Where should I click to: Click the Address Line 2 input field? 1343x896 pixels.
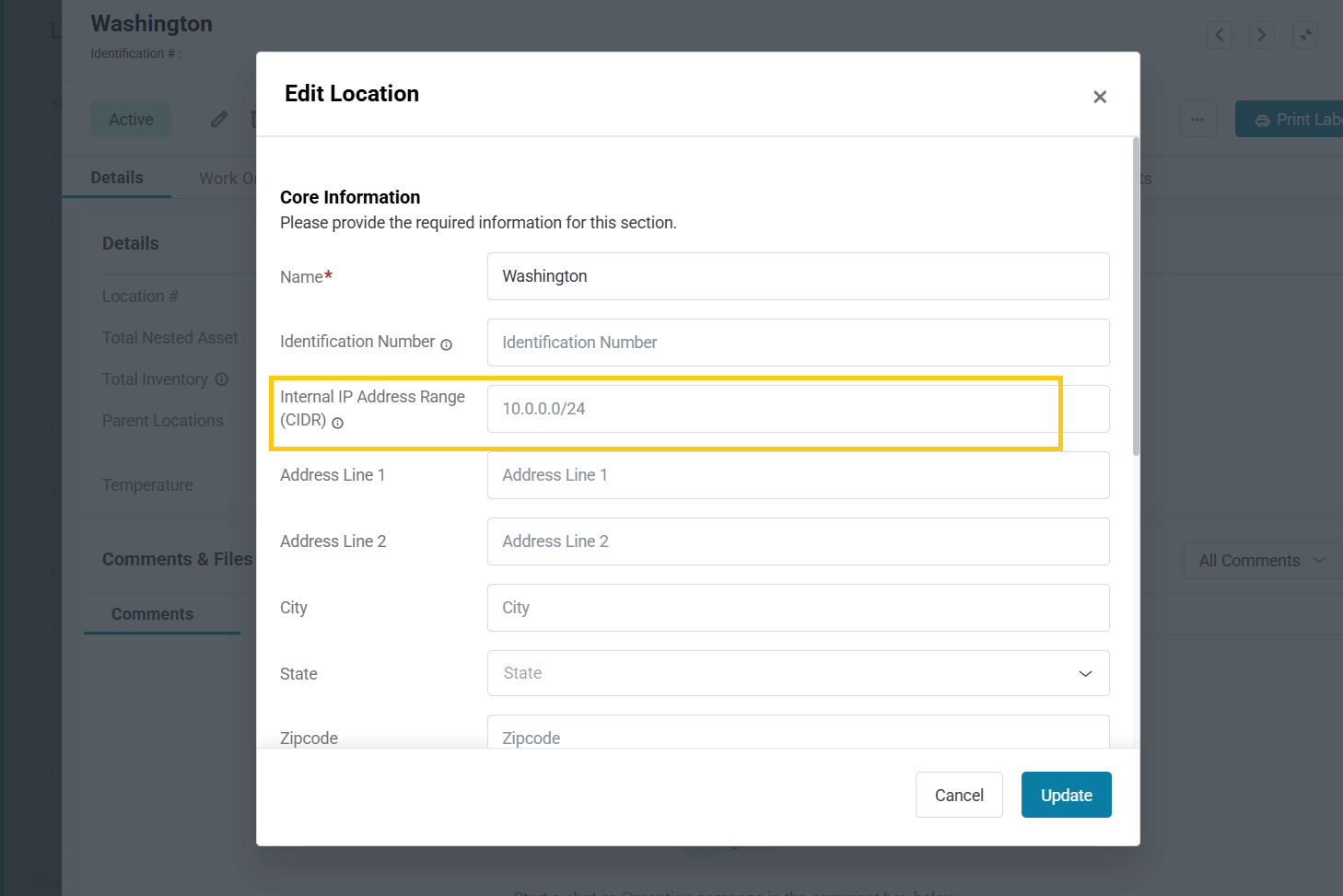799,541
